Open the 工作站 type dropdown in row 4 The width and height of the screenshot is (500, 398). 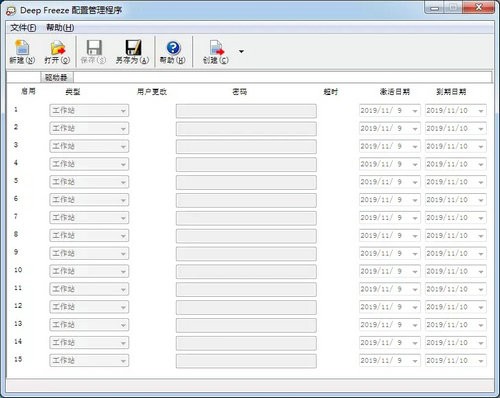coord(89,164)
